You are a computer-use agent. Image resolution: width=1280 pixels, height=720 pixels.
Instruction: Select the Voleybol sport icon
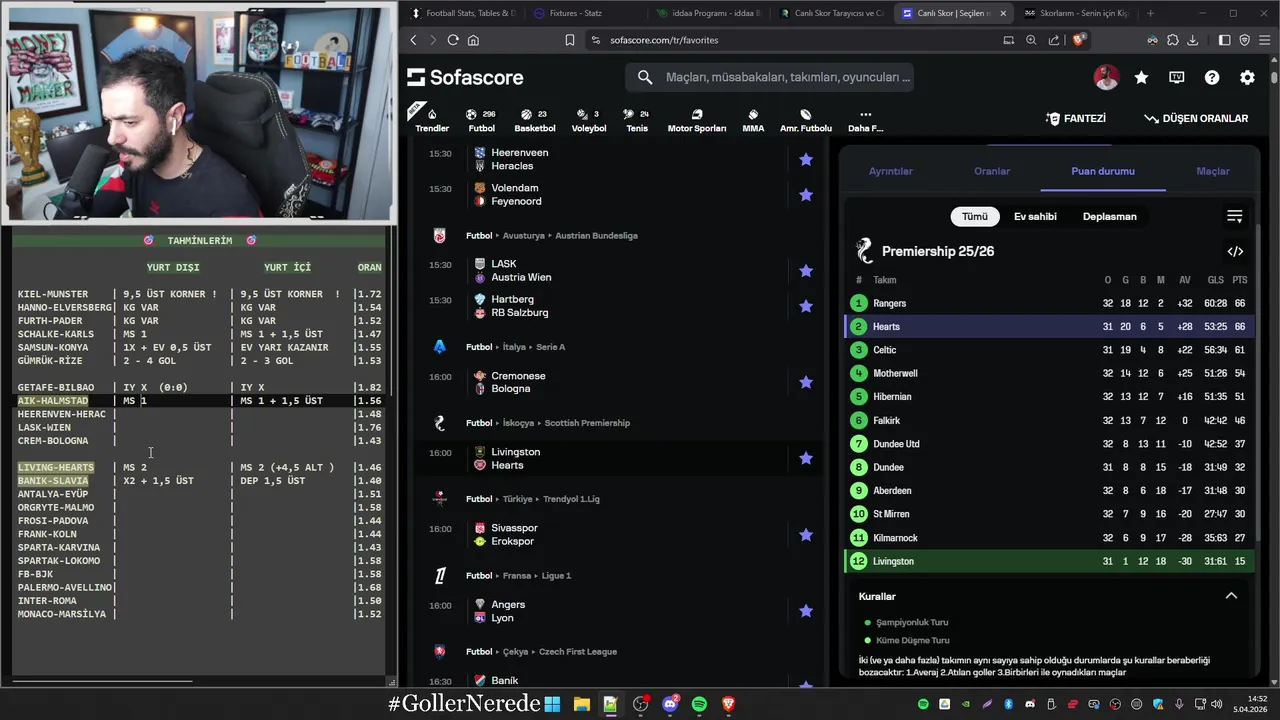[589, 119]
